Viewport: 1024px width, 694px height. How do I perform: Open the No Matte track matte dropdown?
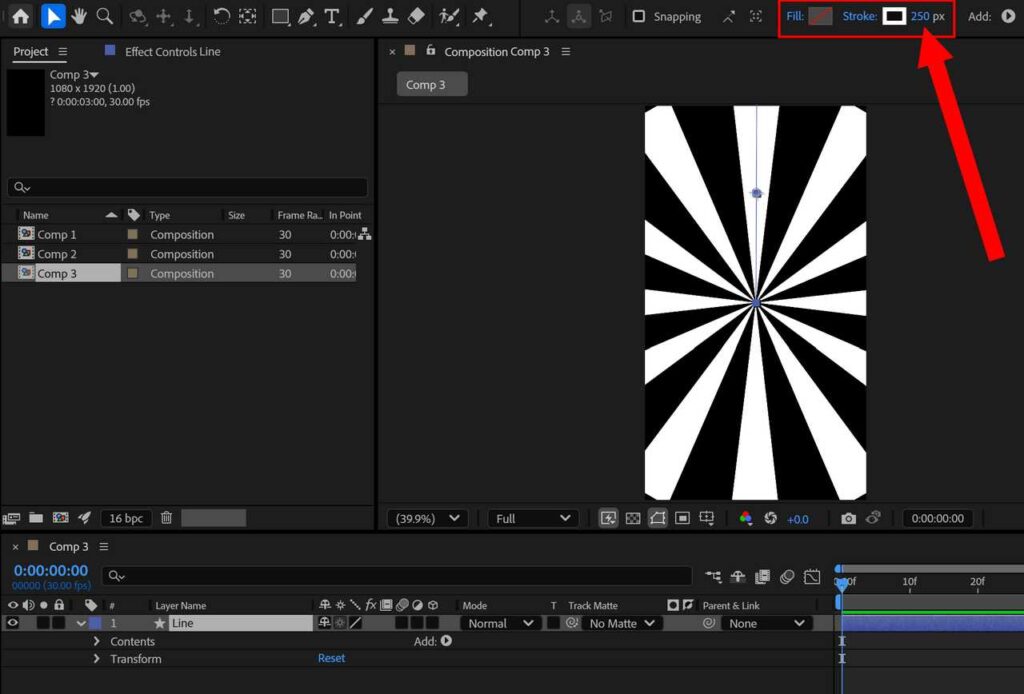coord(622,623)
